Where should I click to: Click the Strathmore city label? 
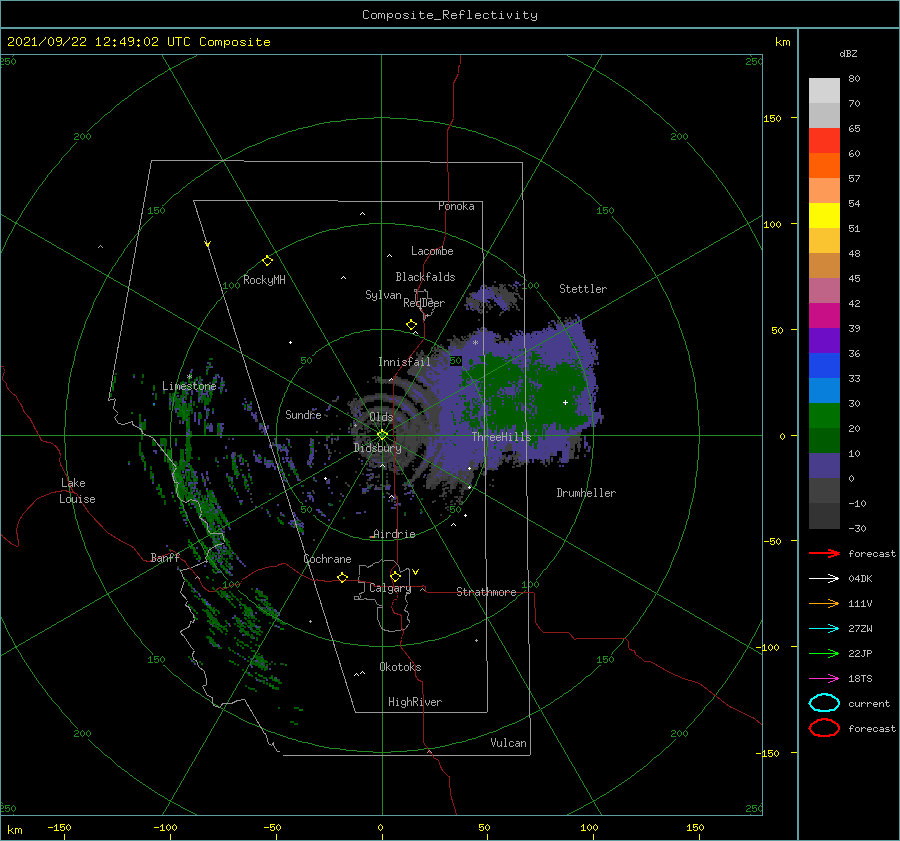click(x=486, y=592)
